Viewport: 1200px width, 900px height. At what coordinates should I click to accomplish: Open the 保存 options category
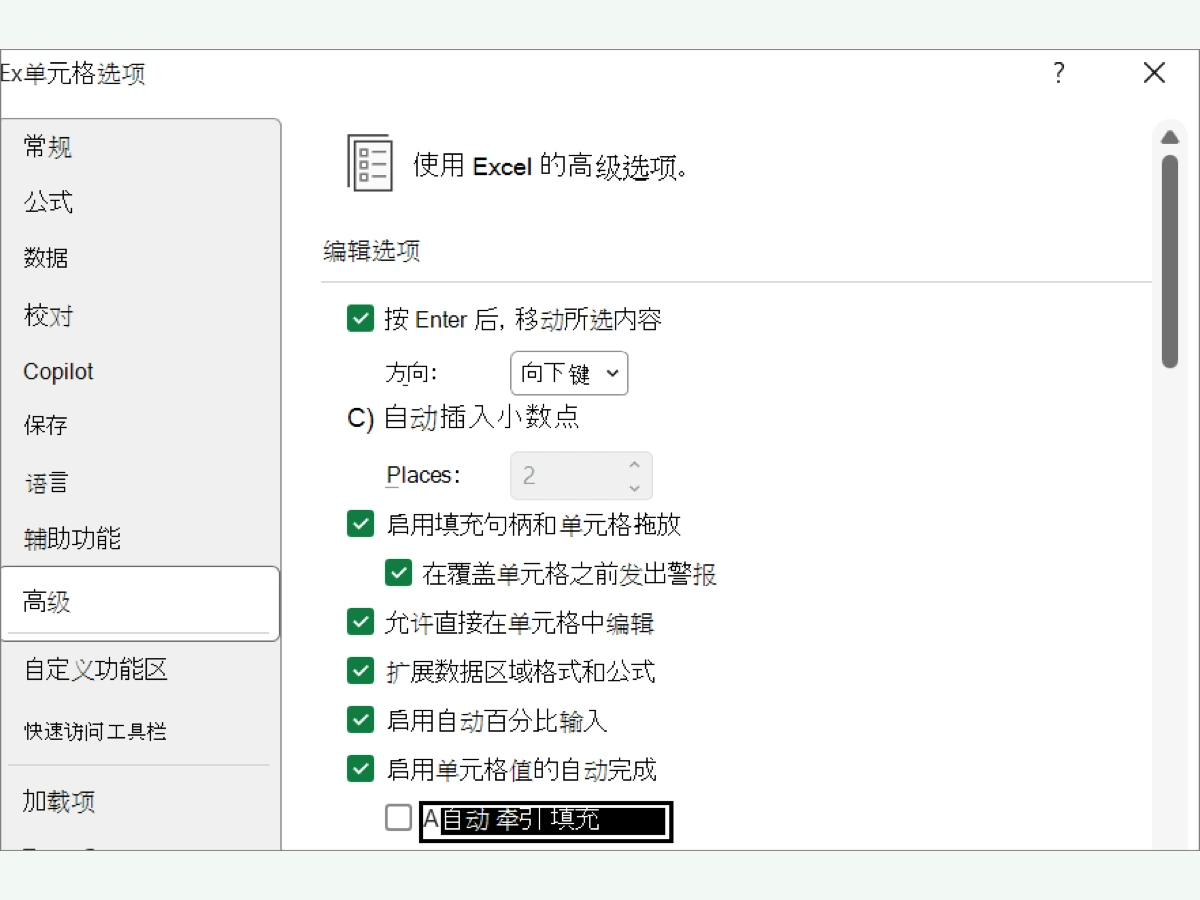(140, 426)
